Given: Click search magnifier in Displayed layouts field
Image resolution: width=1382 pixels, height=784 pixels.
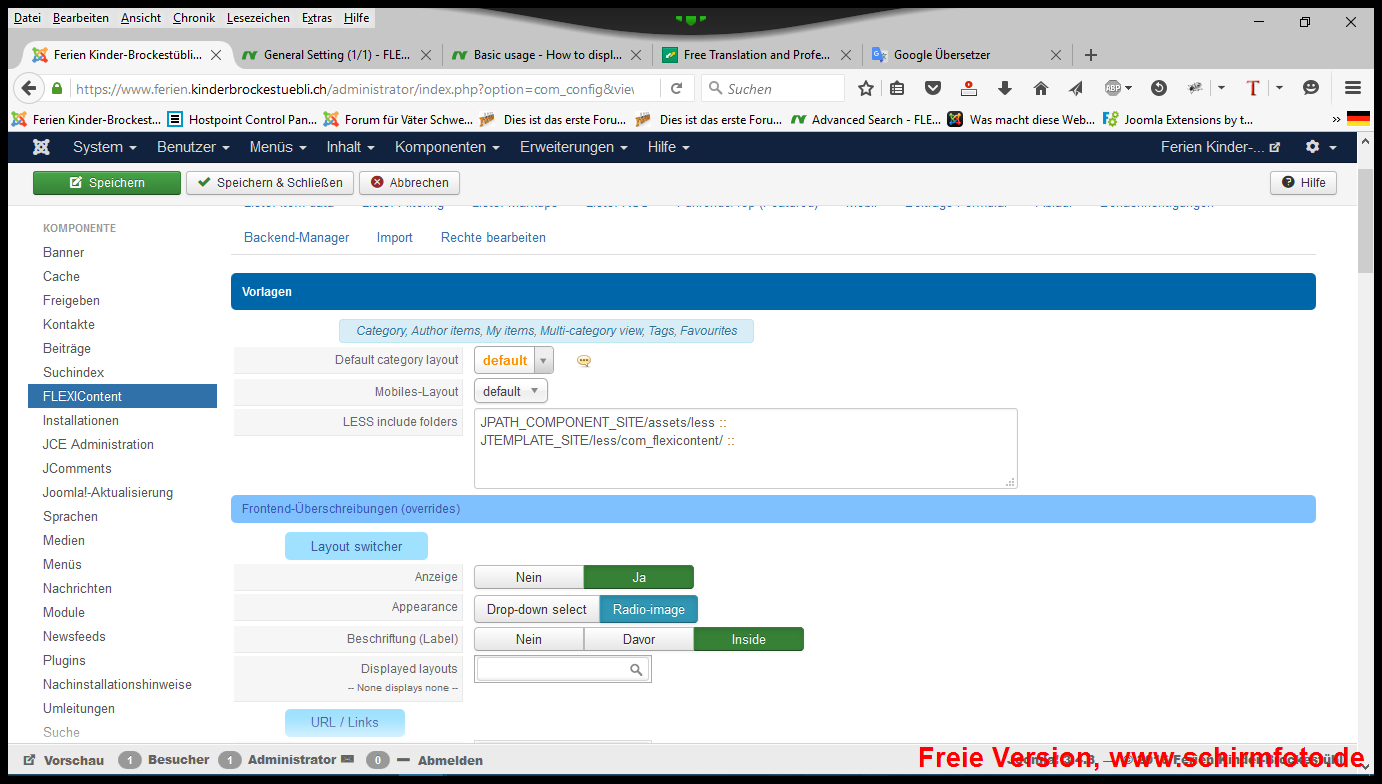Looking at the screenshot, I should (636, 670).
